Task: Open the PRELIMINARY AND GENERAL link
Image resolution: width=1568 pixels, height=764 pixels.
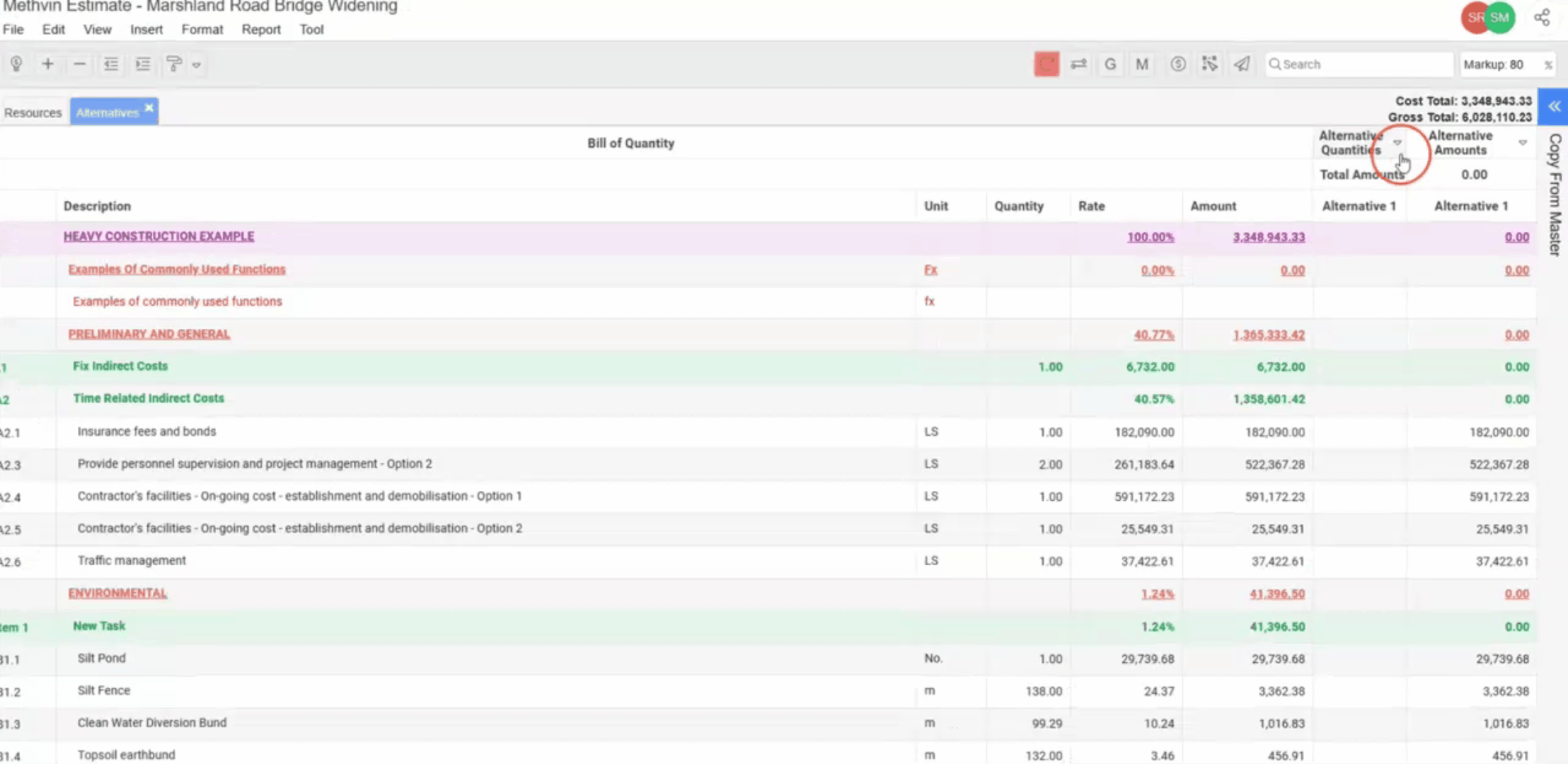Action: 149,334
